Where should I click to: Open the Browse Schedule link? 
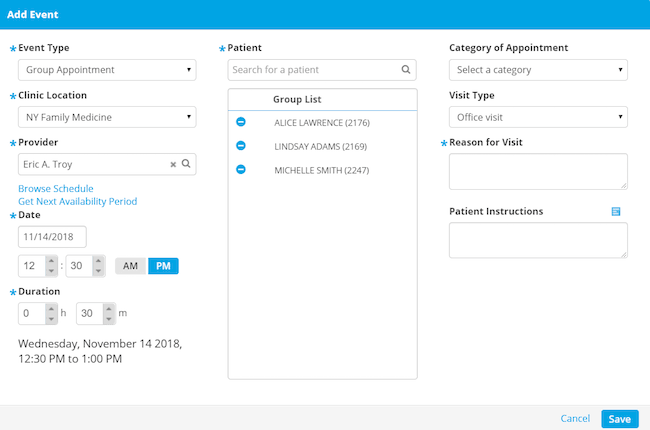56,189
